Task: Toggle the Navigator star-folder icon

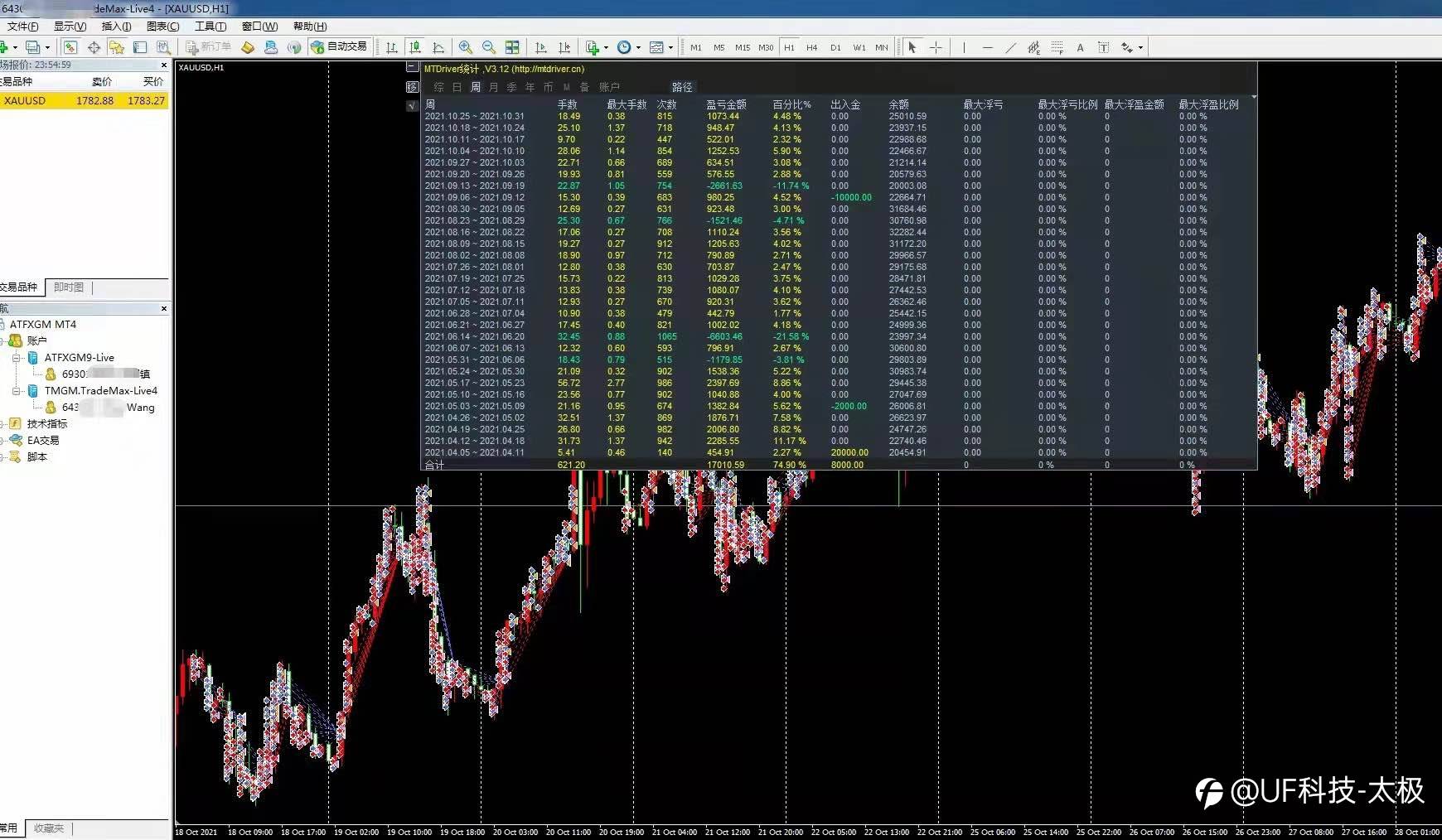Action: [x=117, y=47]
